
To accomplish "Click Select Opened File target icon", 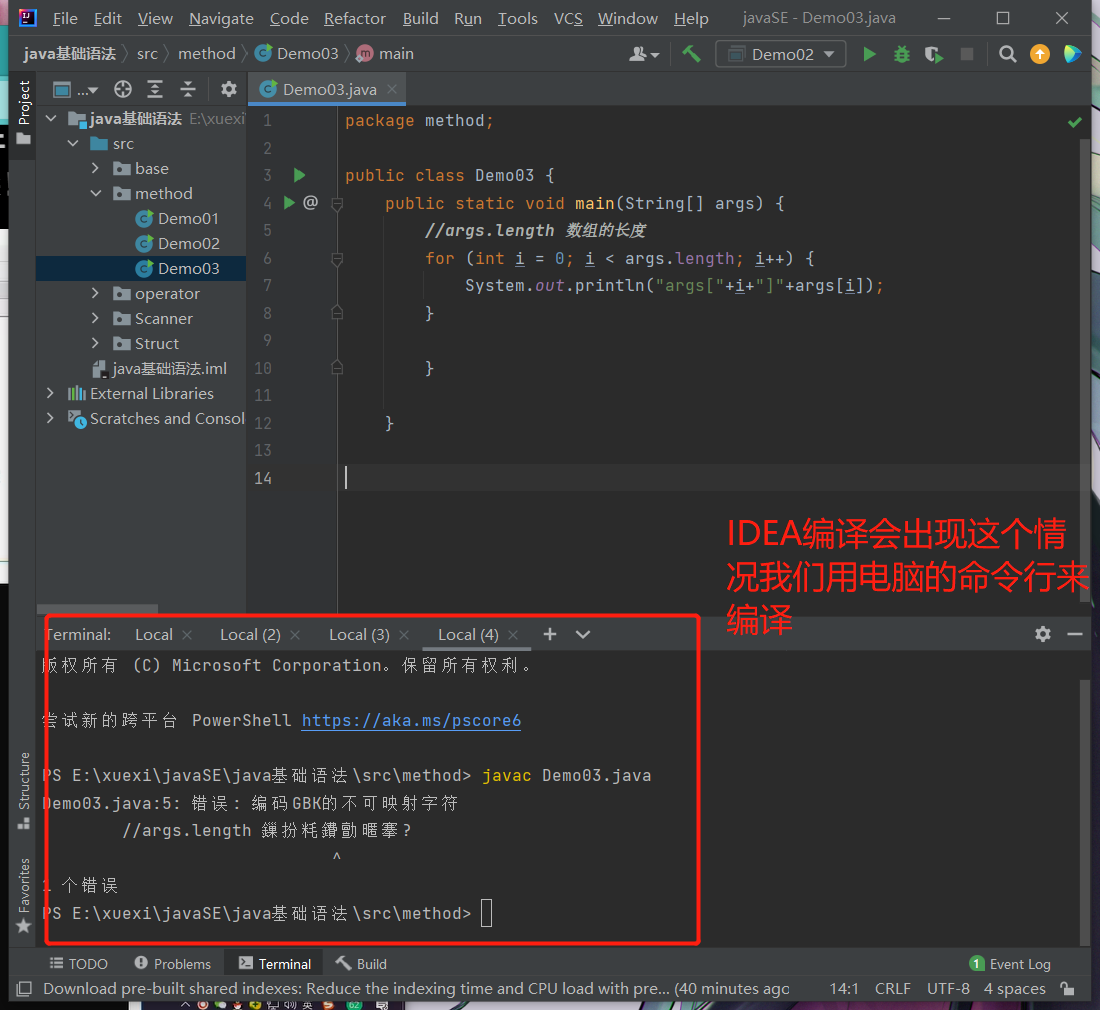I will (x=123, y=89).
